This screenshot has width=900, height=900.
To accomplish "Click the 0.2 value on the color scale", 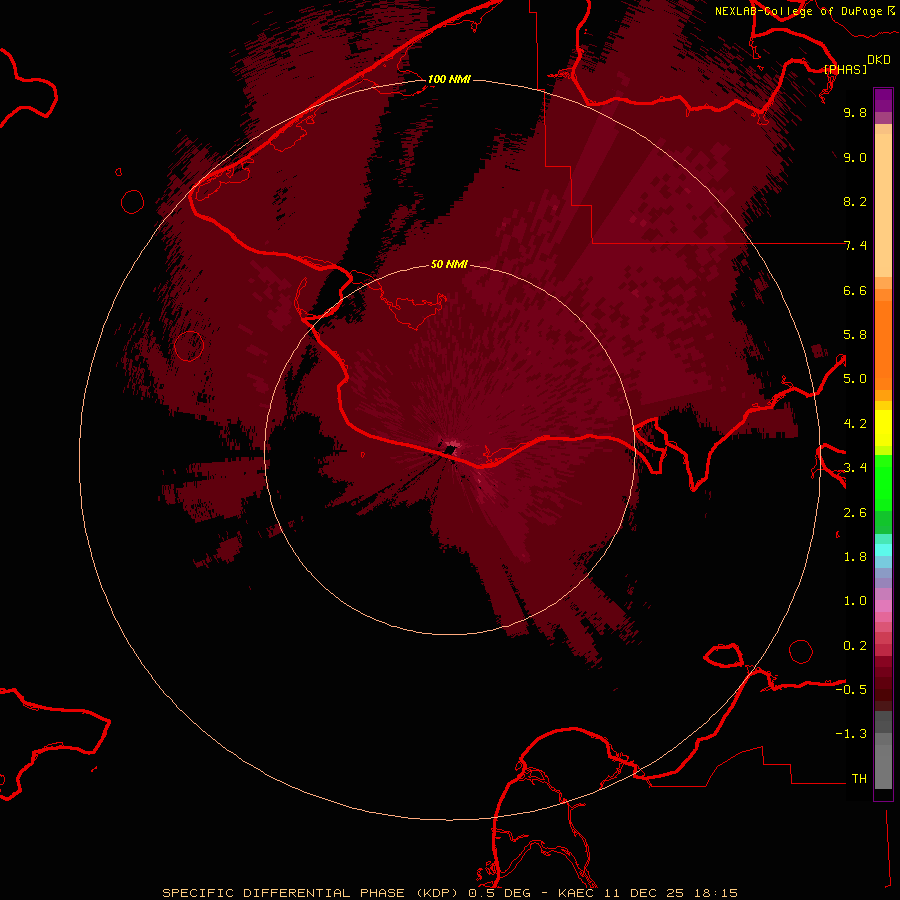I will (x=855, y=646).
